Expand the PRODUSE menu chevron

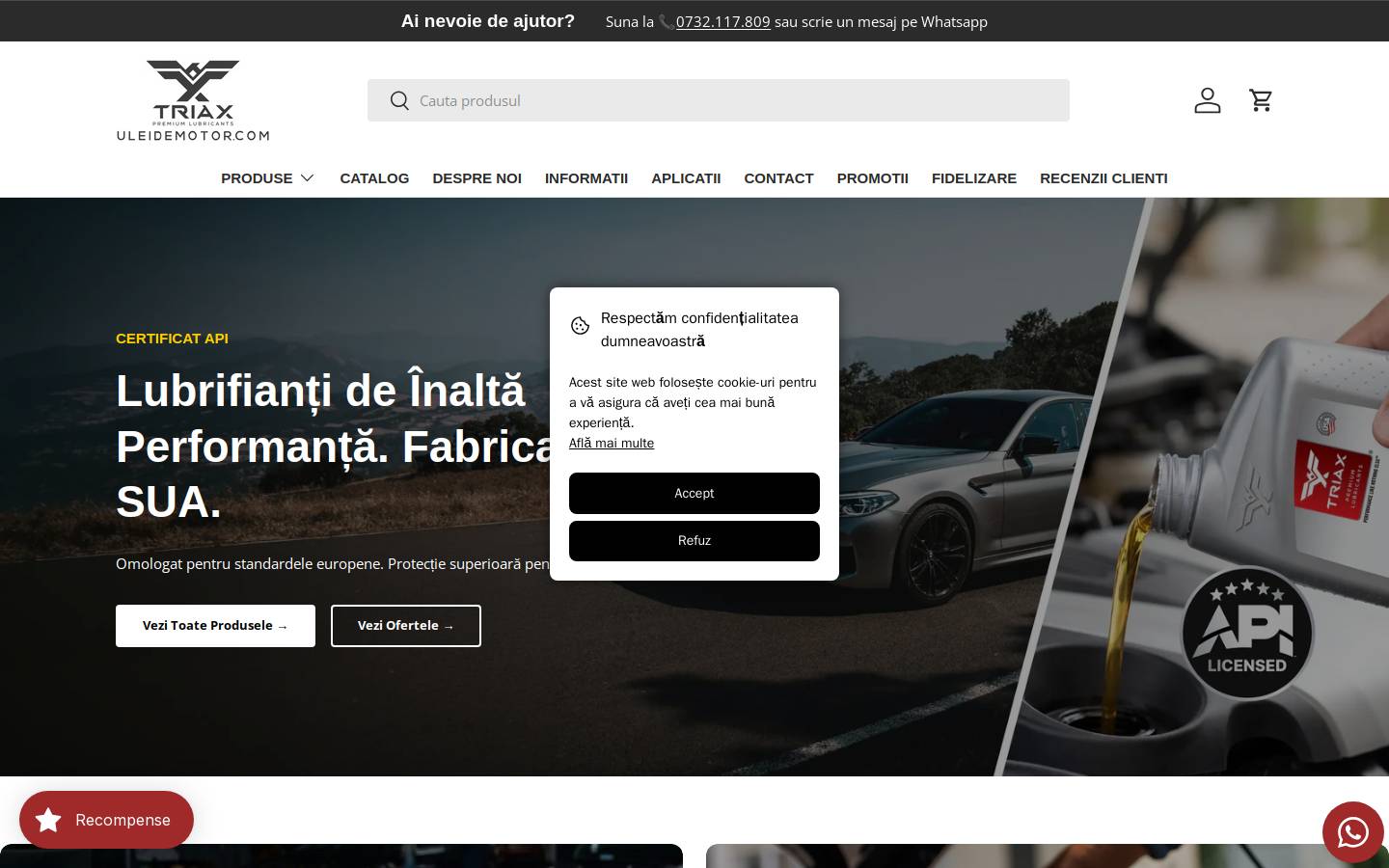point(307,178)
